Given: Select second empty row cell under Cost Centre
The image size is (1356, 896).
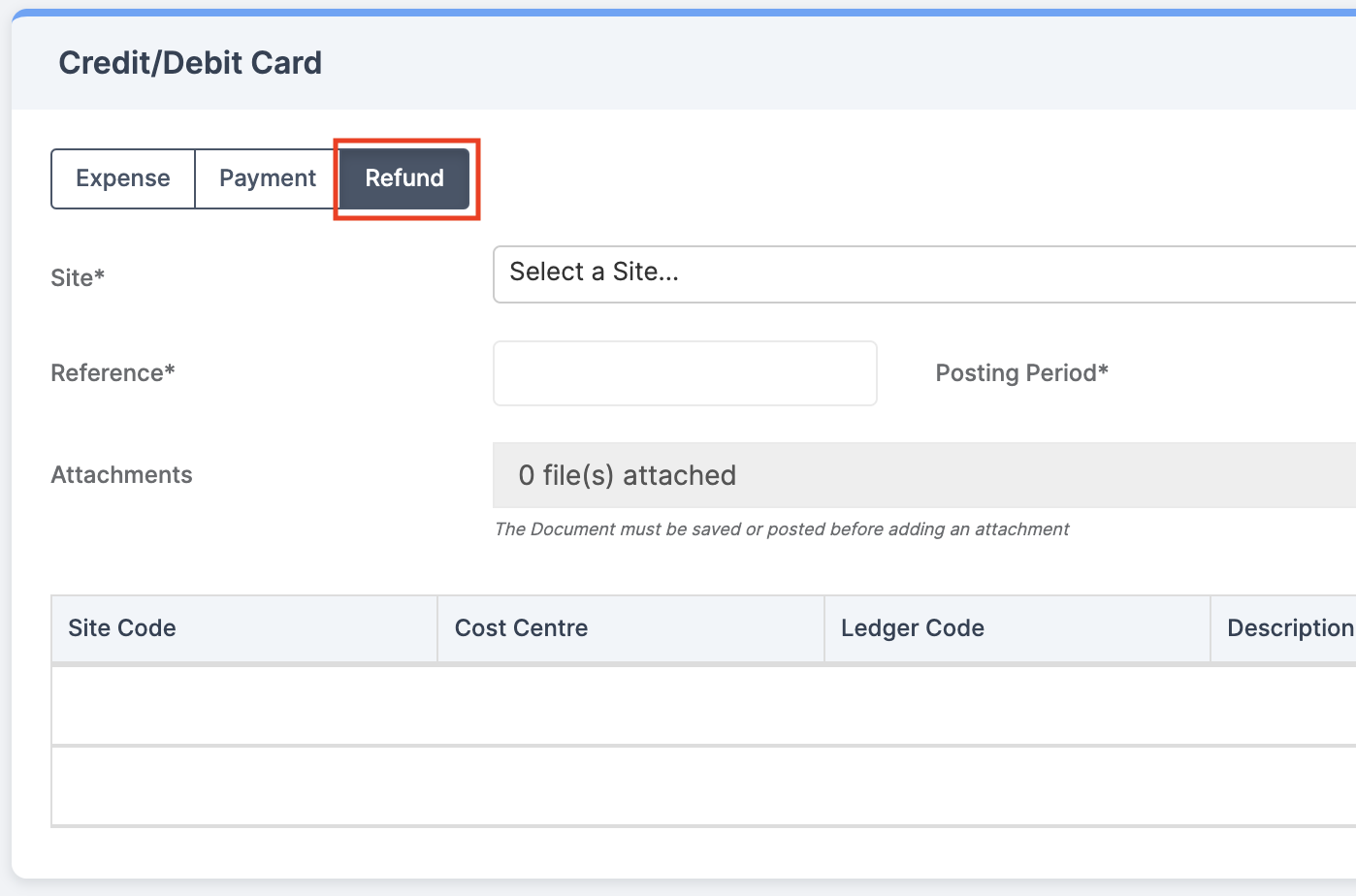Looking at the screenshot, I should [630, 785].
